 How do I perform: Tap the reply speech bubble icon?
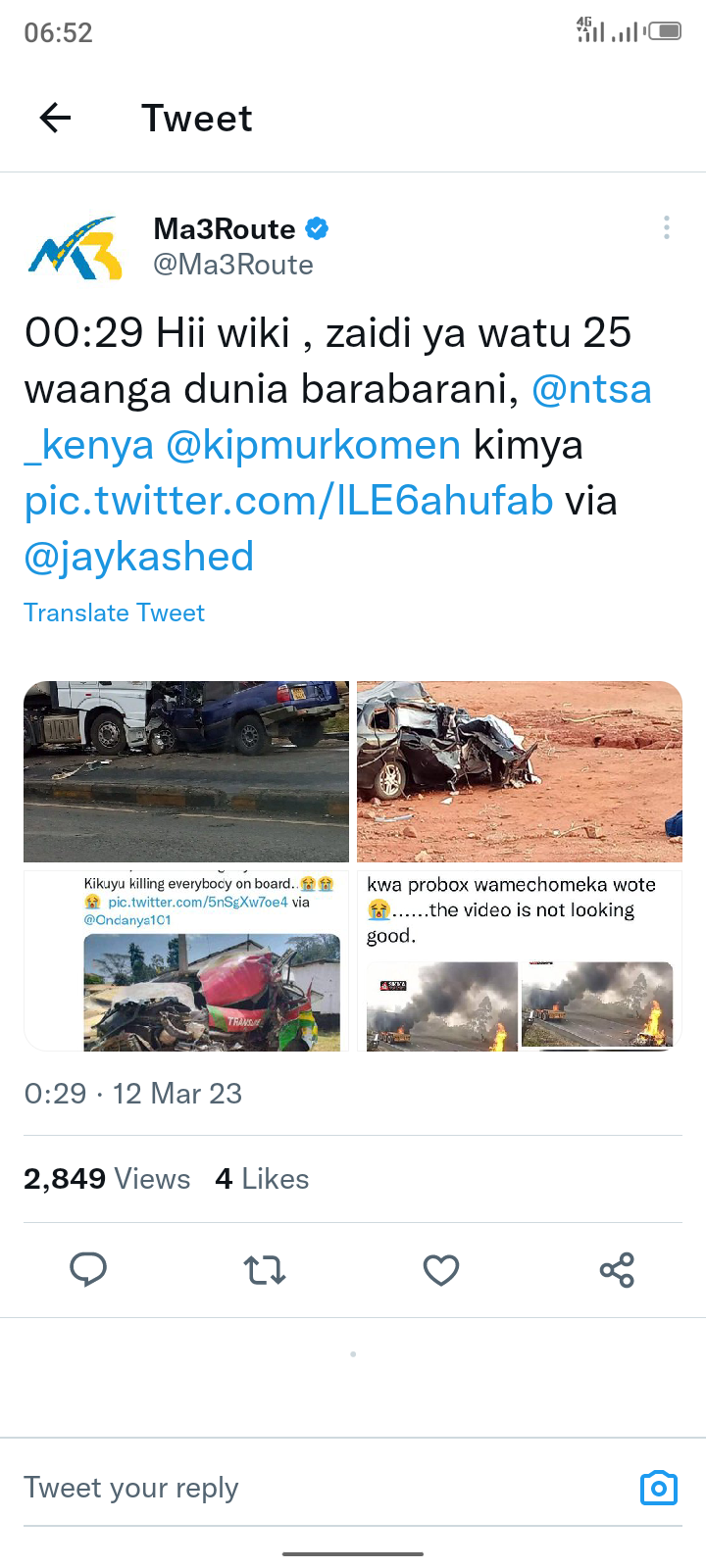88,1269
